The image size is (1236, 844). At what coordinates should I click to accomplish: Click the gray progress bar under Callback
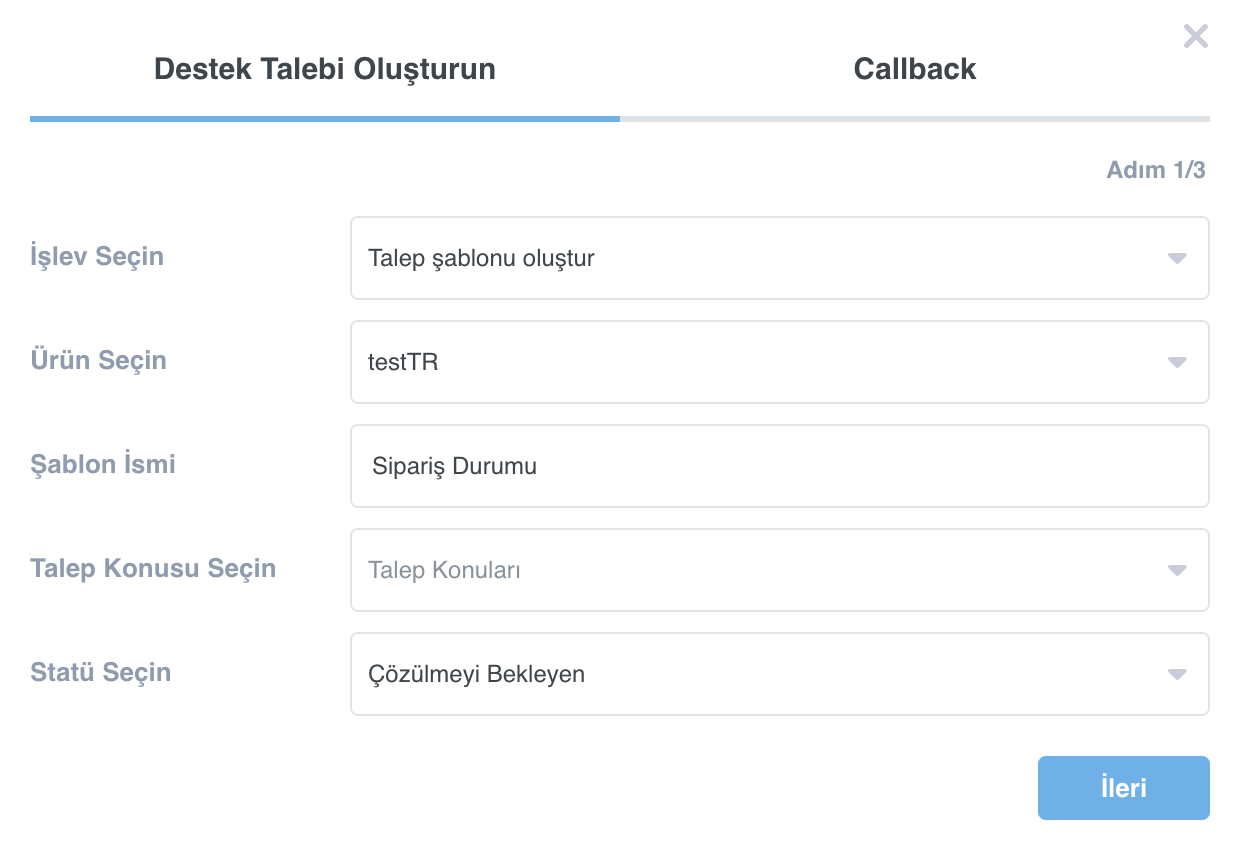click(915, 119)
